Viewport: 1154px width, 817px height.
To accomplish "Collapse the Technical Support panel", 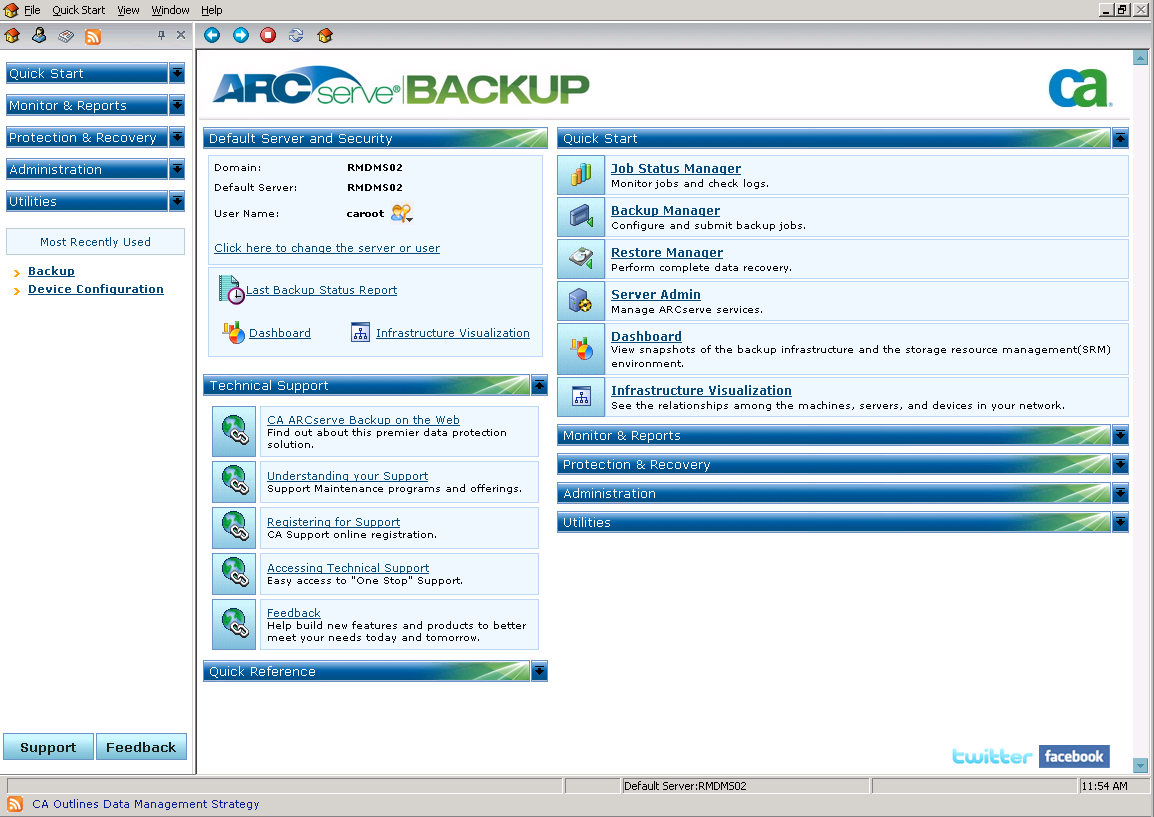I will [539, 385].
